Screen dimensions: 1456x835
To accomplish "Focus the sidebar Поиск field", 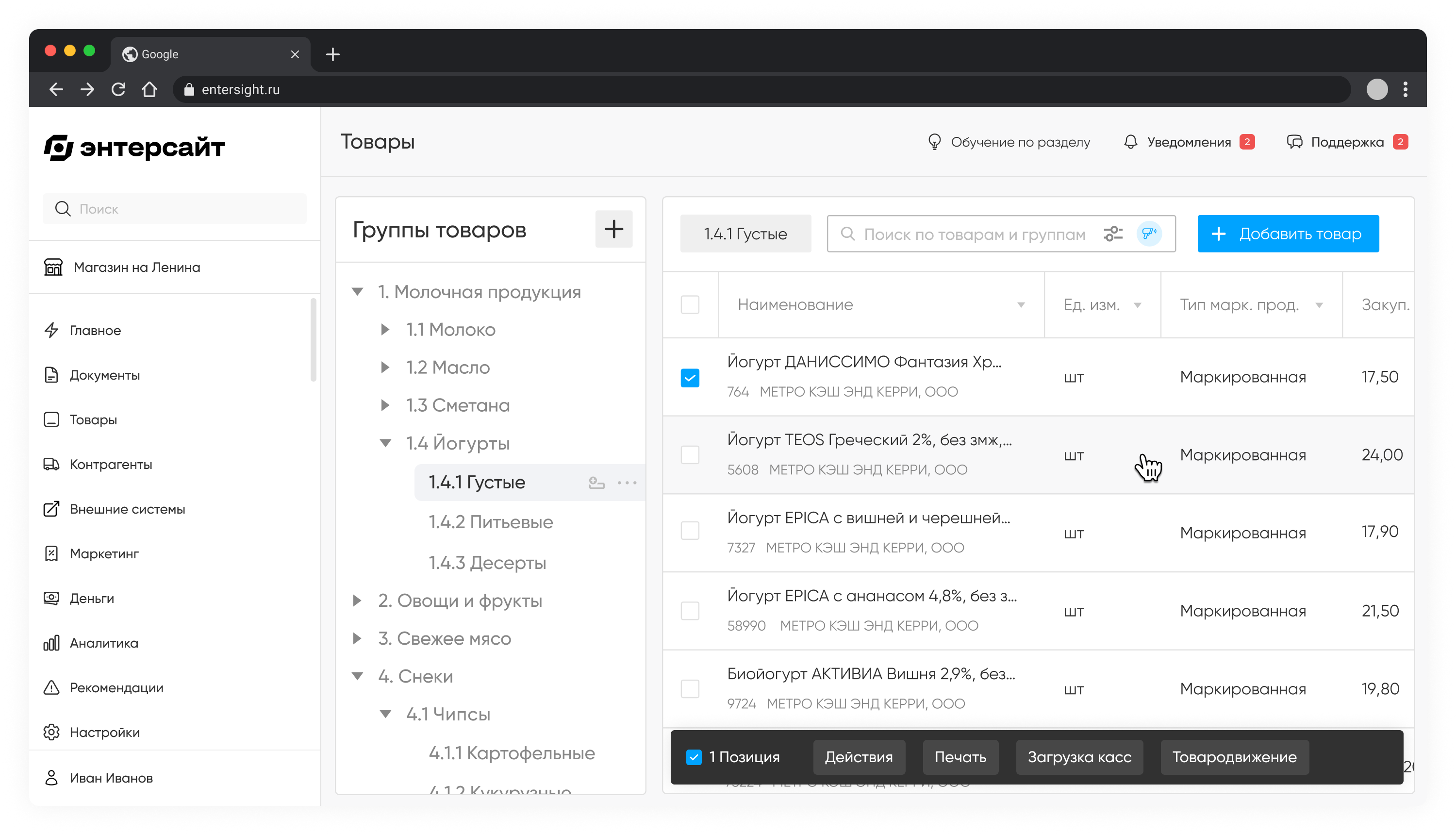I will 174,209.
